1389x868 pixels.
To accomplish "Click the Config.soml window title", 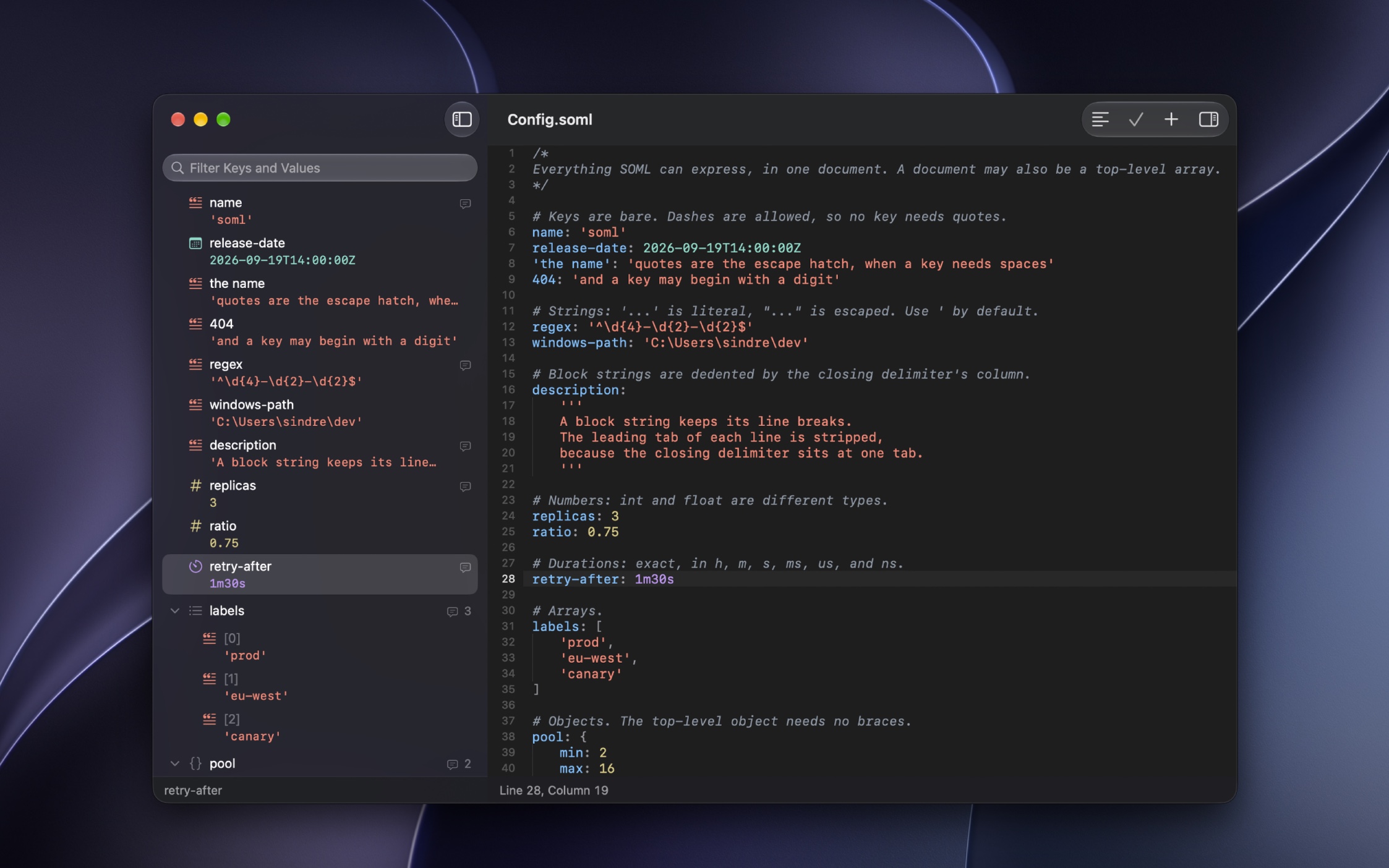I will pyautogui.click(x=549, y=119).
